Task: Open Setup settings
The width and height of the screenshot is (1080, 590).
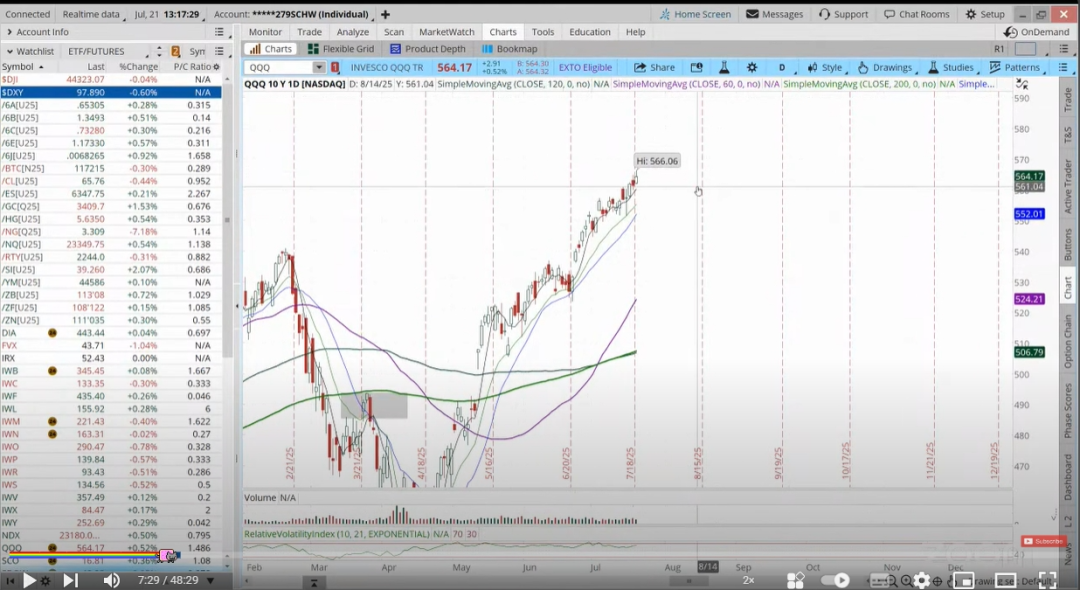Action: 984,14
